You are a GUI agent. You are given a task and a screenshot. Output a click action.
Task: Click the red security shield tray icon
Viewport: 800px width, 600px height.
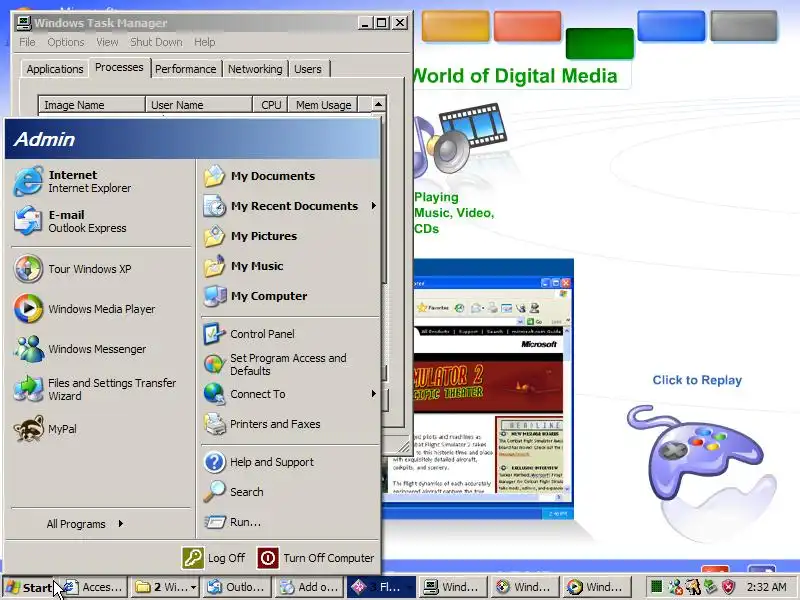pyautogui.click(x=728, y=587)
